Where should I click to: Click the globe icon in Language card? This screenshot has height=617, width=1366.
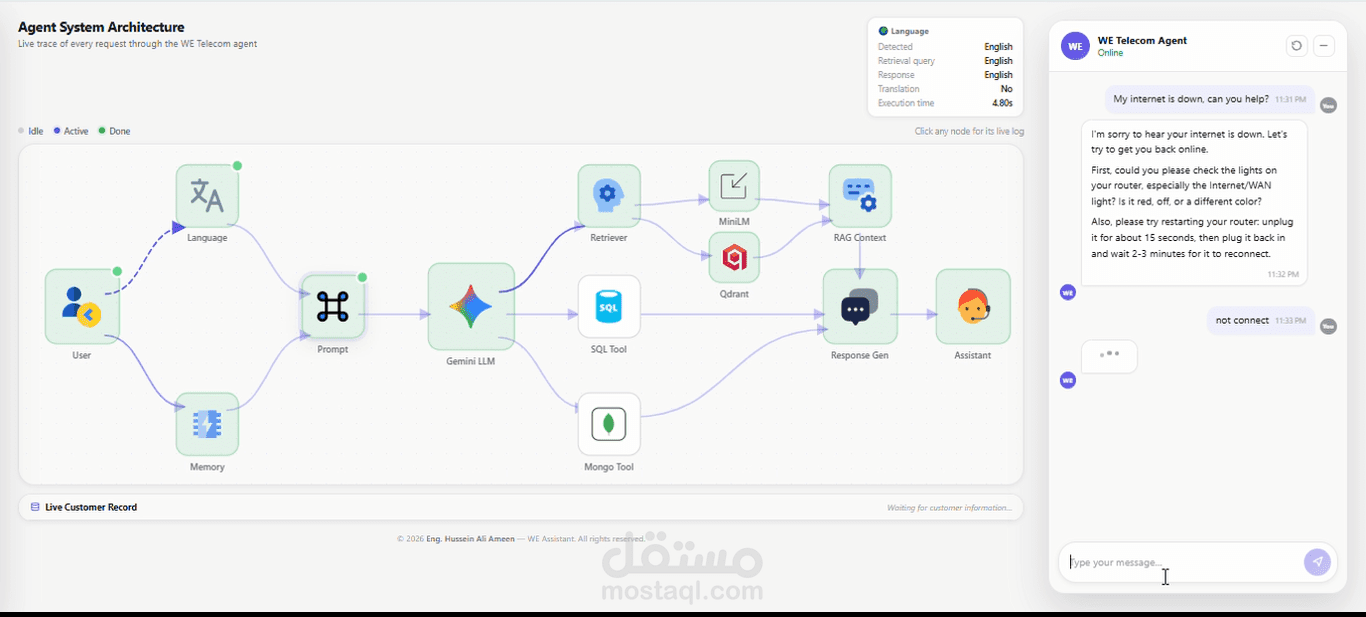click(x=883, y=32)
